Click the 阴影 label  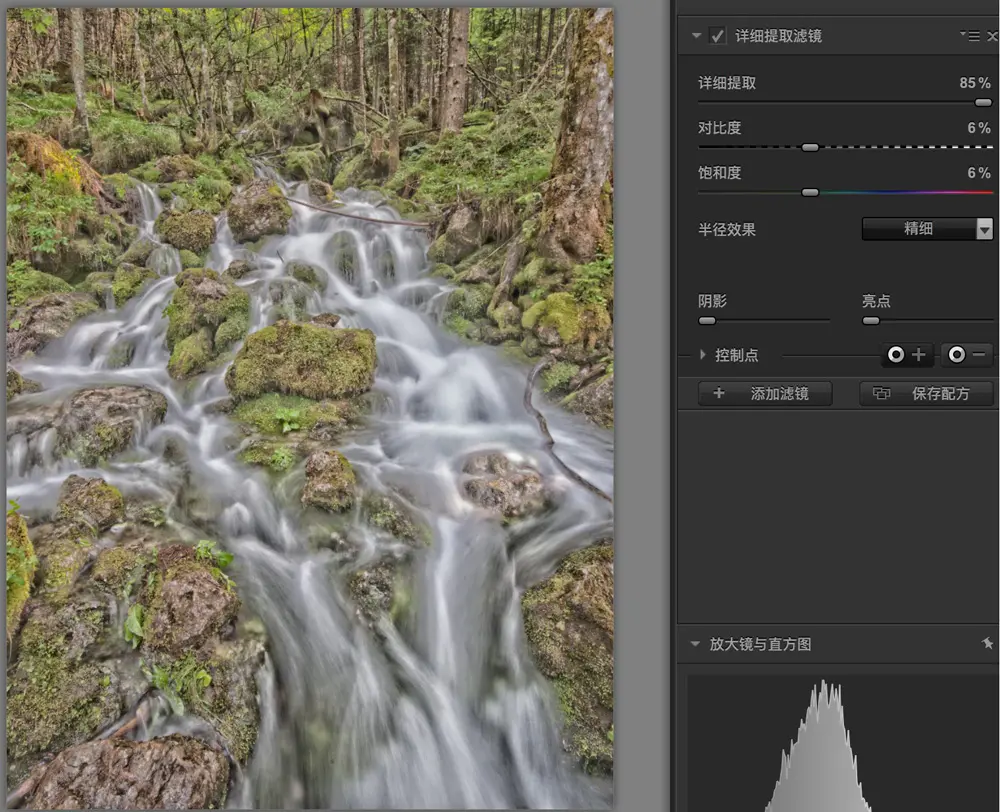pyautogui.click(x=712, y=301)
